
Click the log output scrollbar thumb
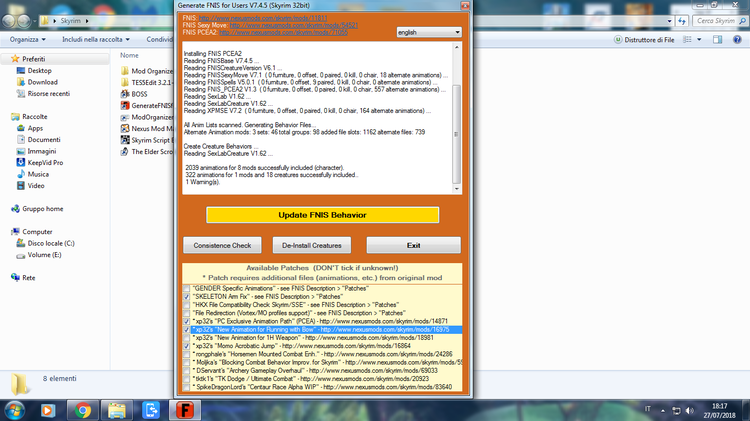point(456,134)
